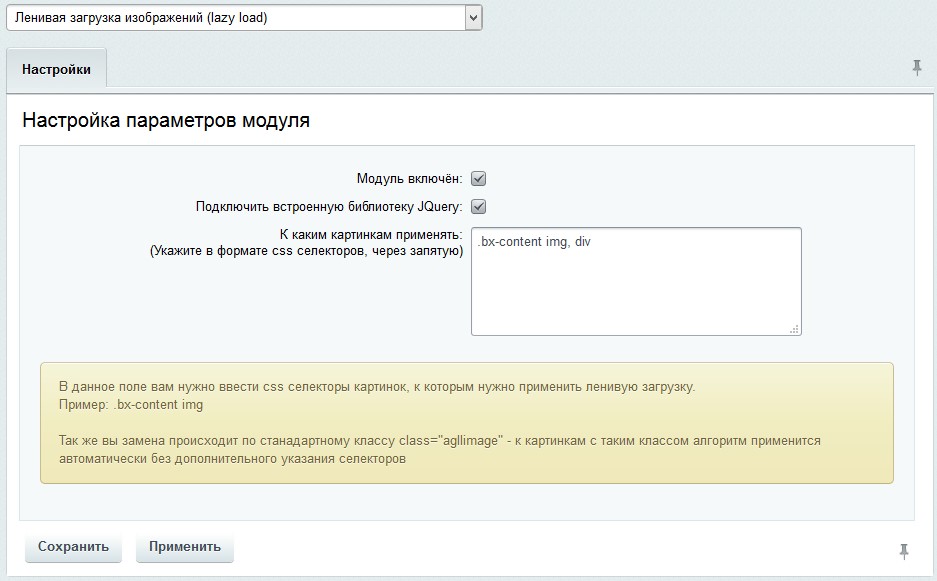The image size is (937, 581).
Task: Place cursor after ".bx-content img, div" text
Action: (x=592, y=242)
